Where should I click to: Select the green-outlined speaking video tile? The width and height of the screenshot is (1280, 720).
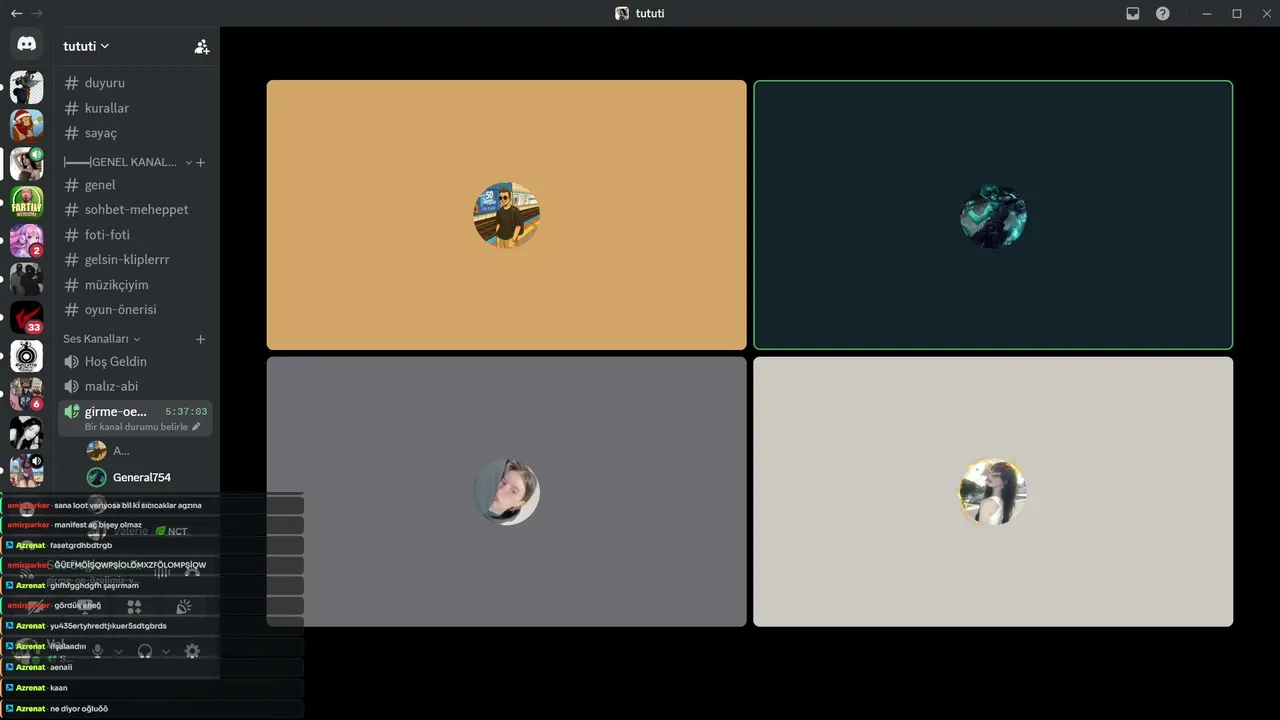pyautogui.click(x=993, y=215)
